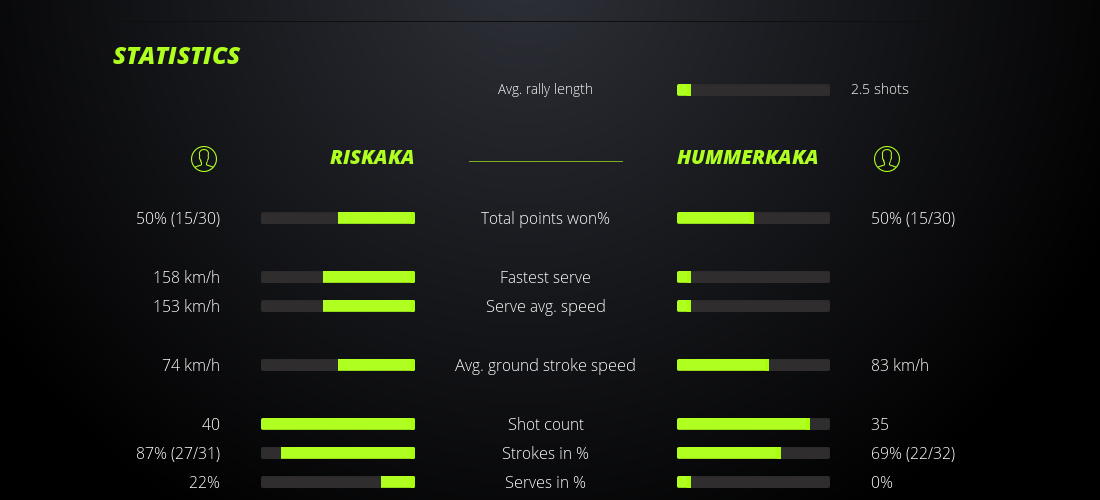Click Hummerkaka's player profile icon

(887, 158)
